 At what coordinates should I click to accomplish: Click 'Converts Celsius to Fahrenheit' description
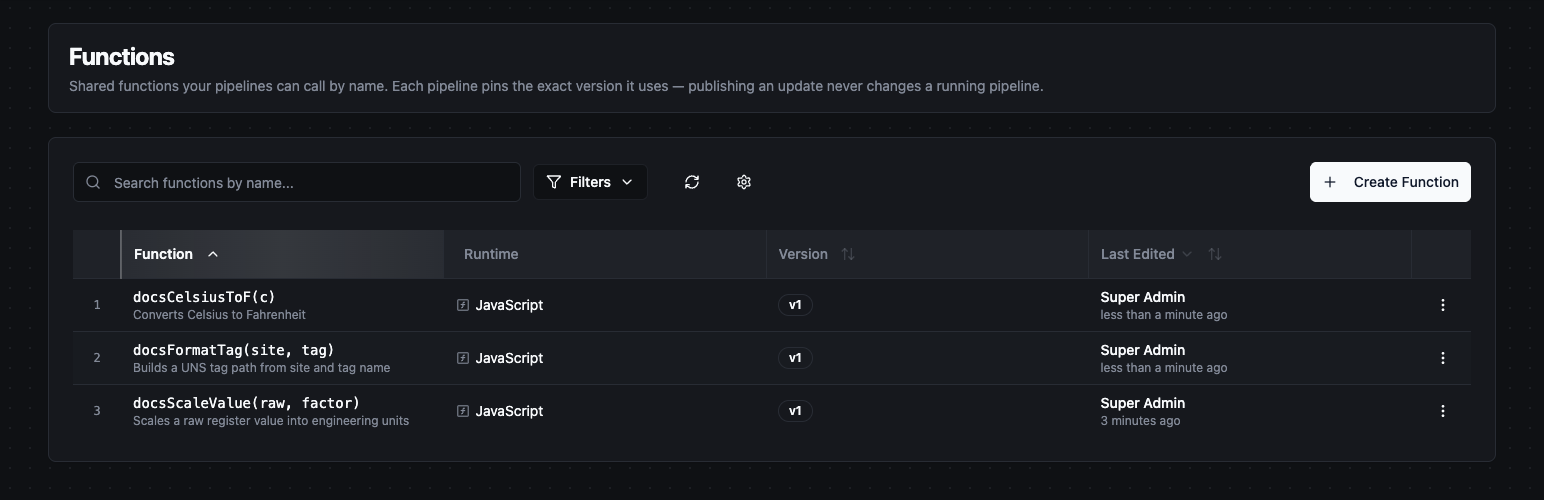click(219, 315)
